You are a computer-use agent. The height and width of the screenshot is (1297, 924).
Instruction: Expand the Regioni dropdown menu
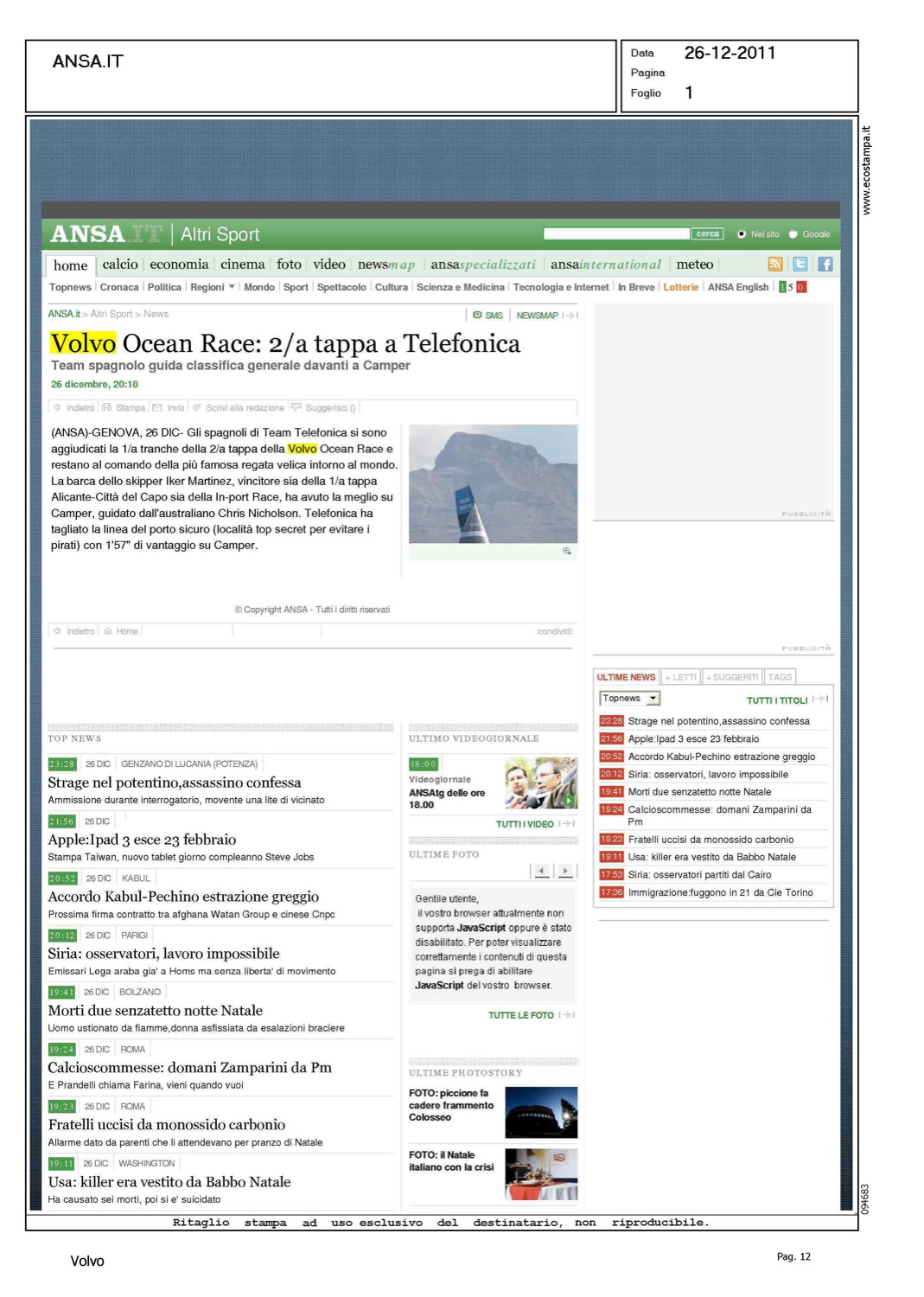231,287
